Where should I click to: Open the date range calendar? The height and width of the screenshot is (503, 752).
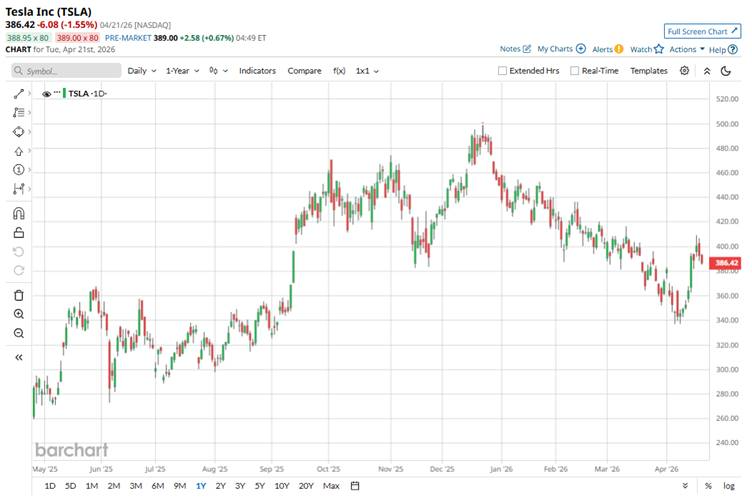coord(355,486)
